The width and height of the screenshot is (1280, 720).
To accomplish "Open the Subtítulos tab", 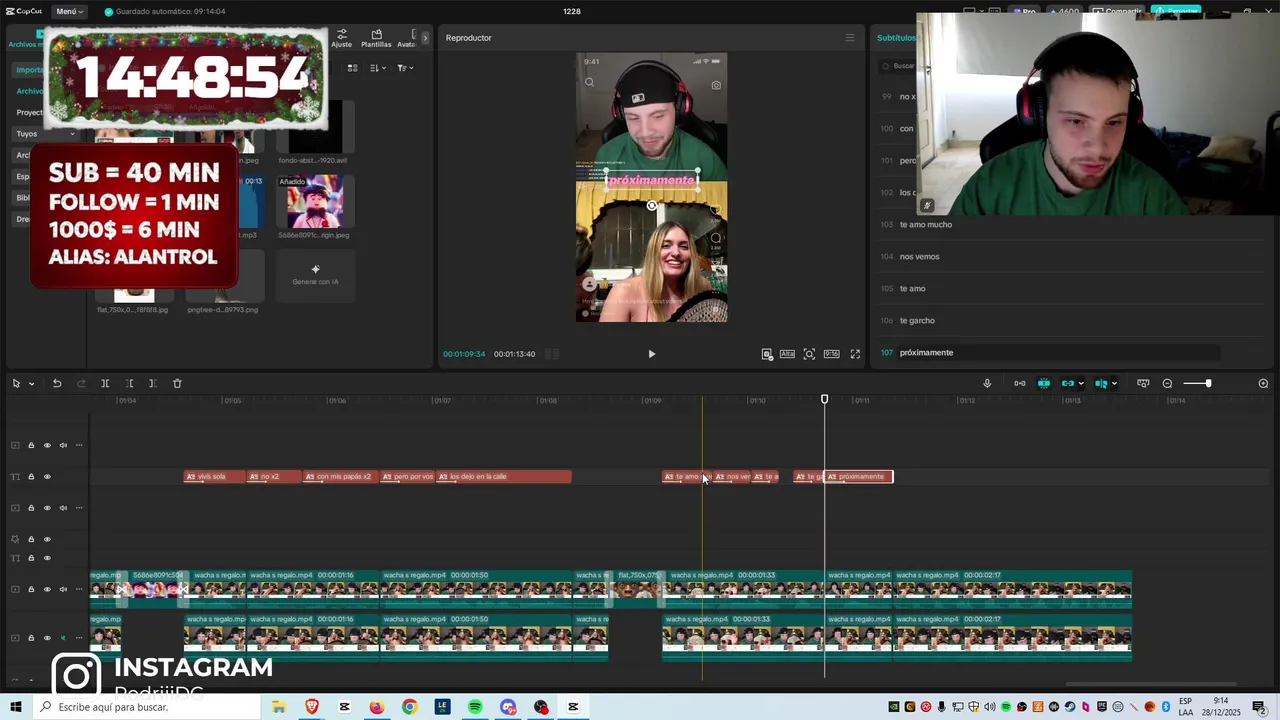I will 896,38.
